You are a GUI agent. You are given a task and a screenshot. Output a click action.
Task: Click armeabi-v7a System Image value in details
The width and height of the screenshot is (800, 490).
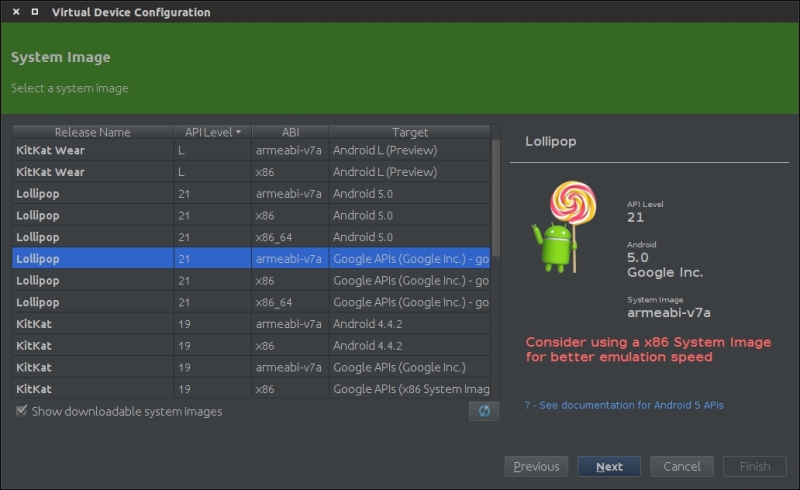coord(668,313)
